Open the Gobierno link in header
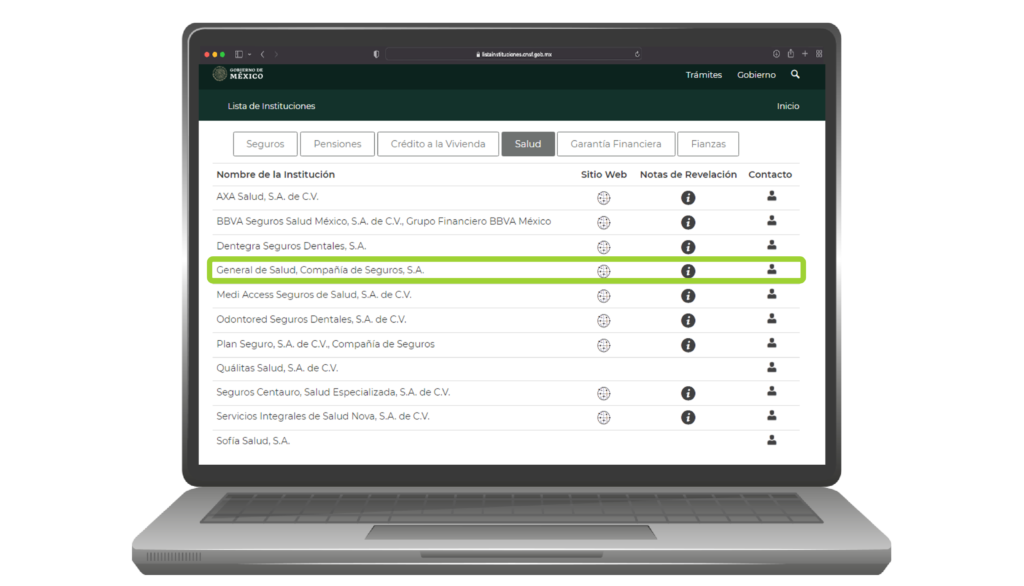 (x=756, y=75)
